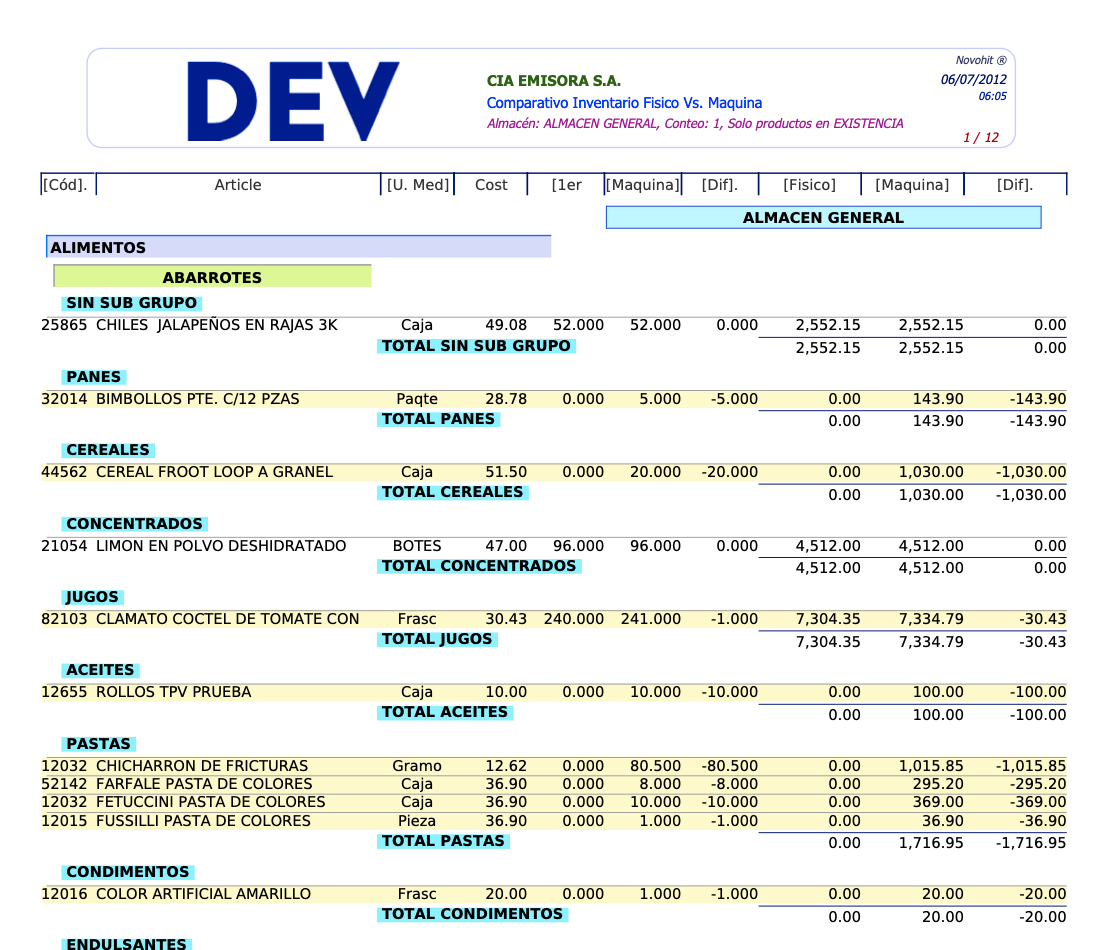
Task: Click the Comparativo Inventario Fisico Vs. Maquina title
Action: coord(624,103)
